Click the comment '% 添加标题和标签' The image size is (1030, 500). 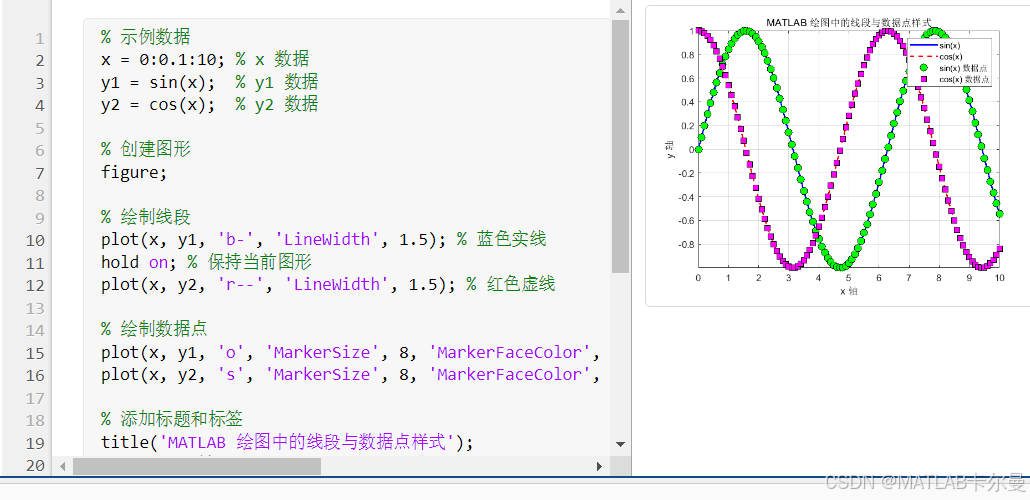172,419
